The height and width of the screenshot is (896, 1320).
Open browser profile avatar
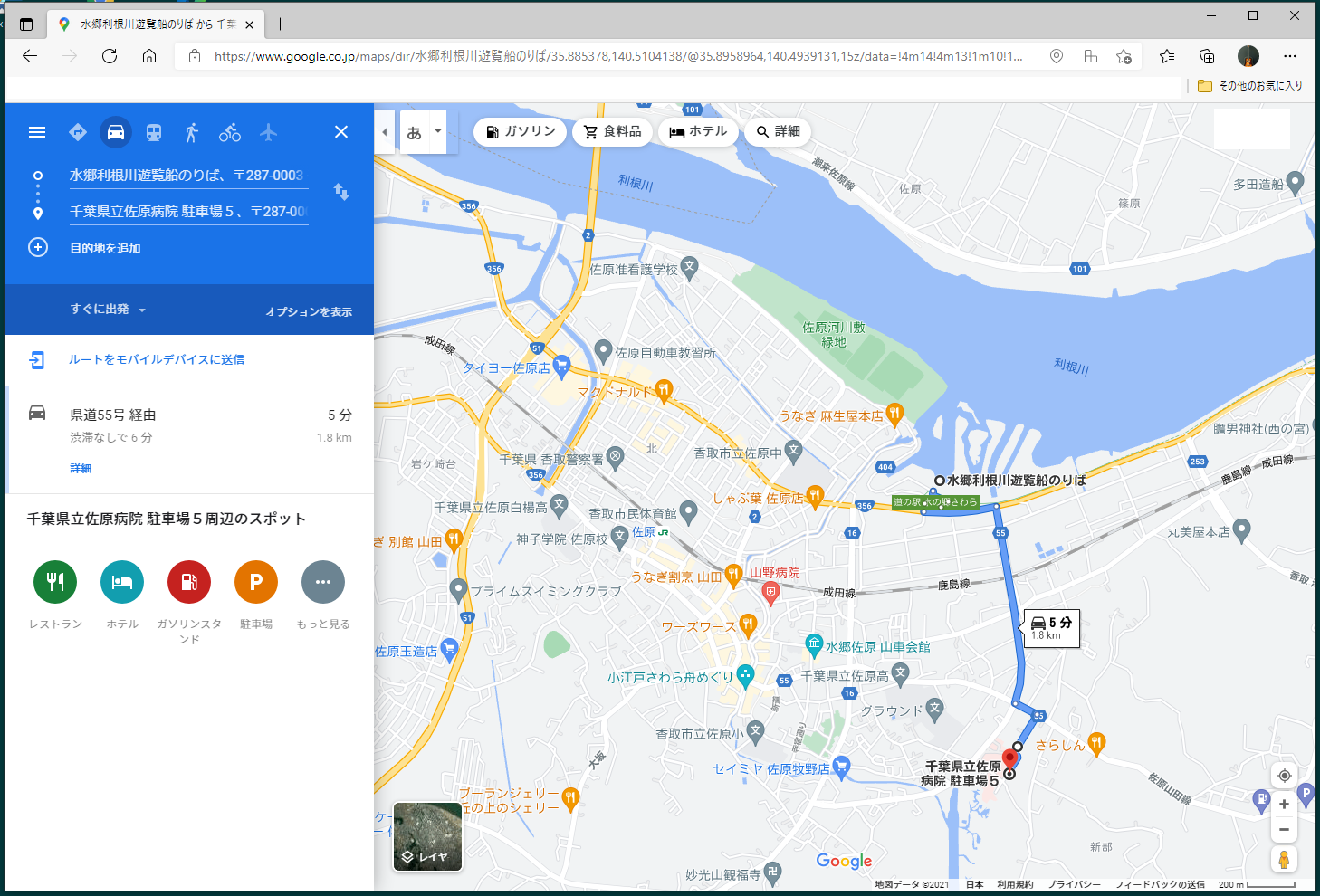(1248, 56)
